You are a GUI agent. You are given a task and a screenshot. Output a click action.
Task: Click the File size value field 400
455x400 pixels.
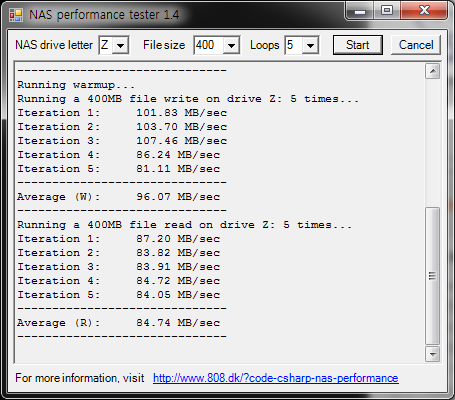click(x=209, y=45)
